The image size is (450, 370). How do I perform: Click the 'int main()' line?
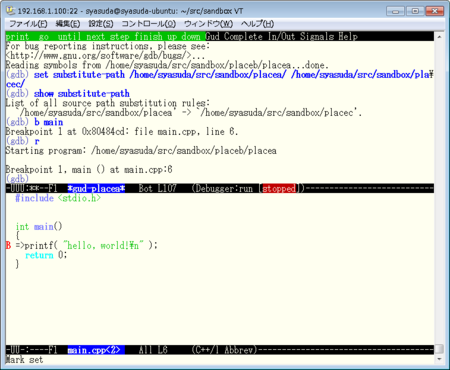click(x=39, y=227)
